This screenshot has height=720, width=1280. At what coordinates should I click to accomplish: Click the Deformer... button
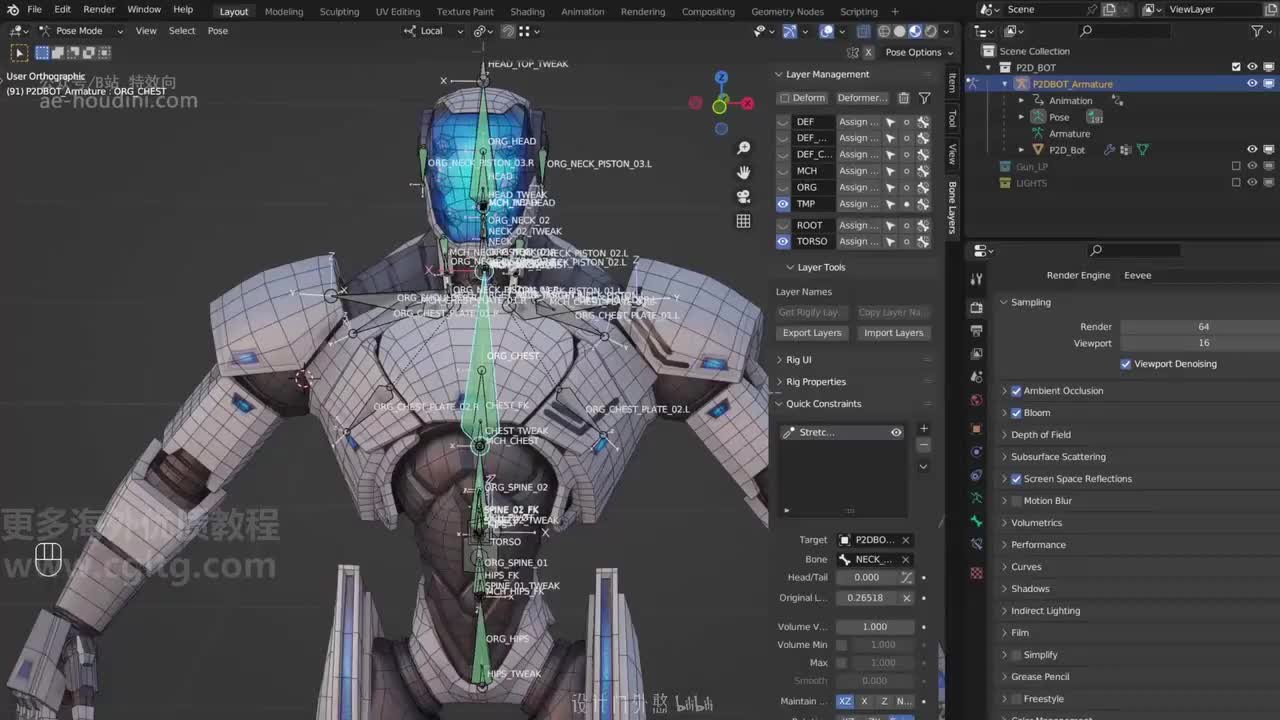862,98
